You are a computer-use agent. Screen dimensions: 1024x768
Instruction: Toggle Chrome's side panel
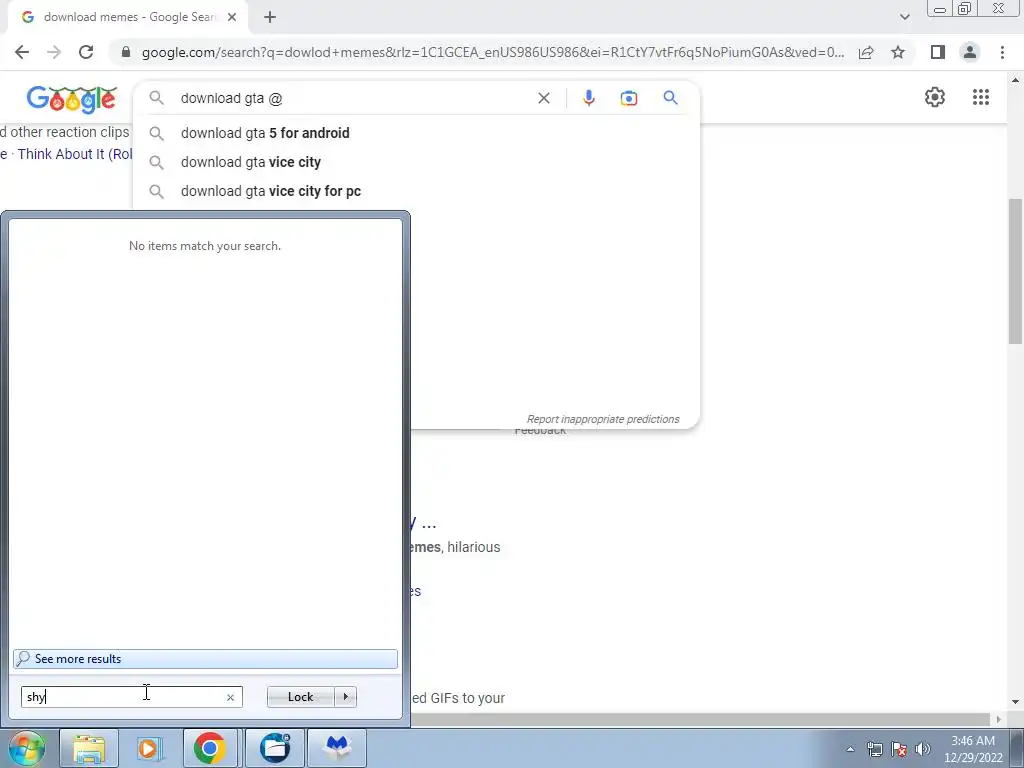(938, 52)
